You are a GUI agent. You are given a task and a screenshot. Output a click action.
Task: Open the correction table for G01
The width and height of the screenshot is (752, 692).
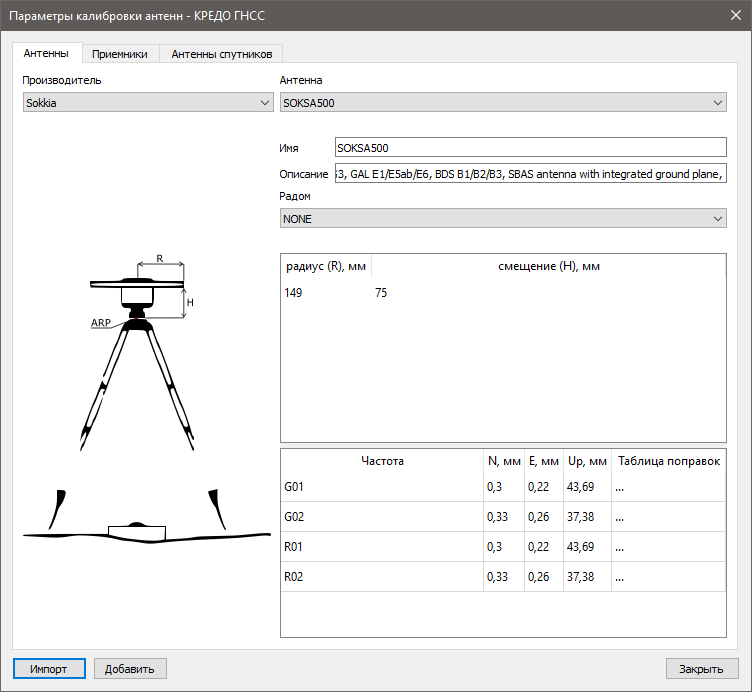click(x=669, y=487)
